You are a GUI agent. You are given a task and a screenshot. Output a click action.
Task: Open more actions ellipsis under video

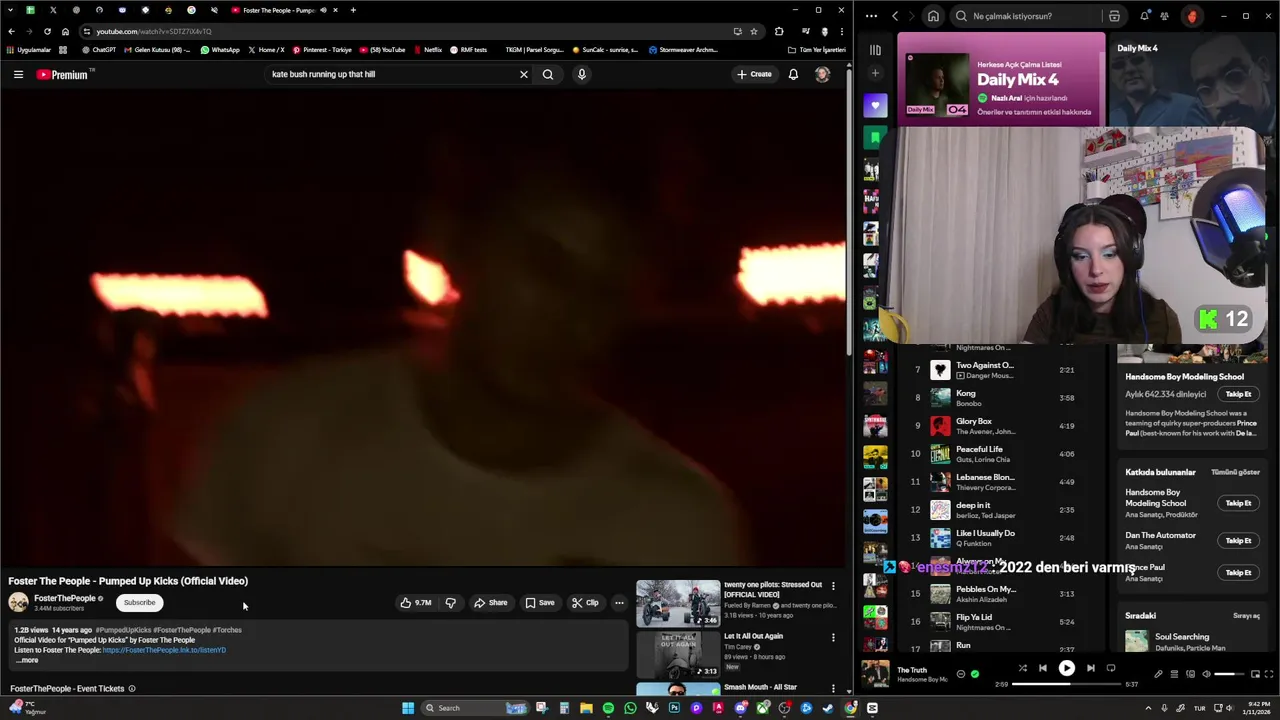(619, 602)
